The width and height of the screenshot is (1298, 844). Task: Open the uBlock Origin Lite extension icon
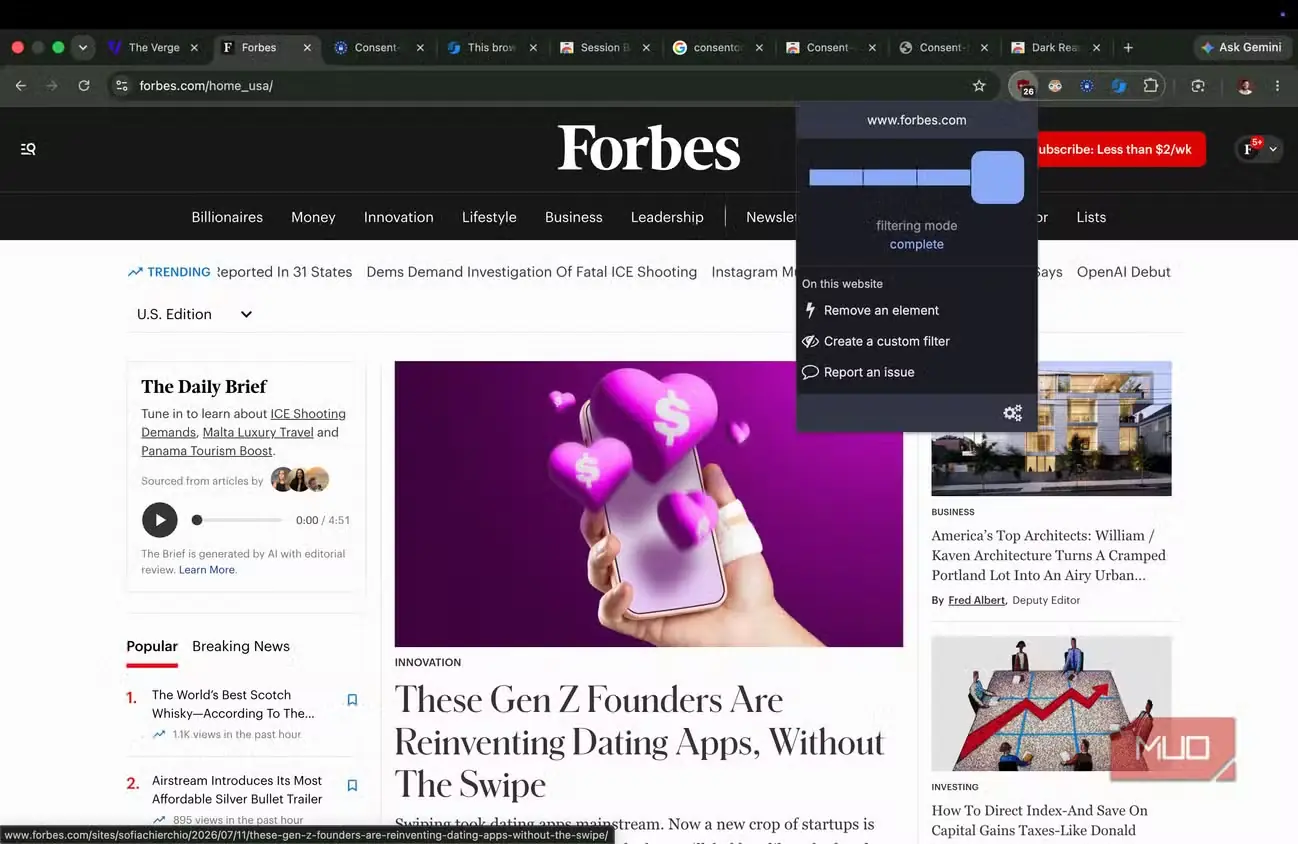click(1023, 86)
